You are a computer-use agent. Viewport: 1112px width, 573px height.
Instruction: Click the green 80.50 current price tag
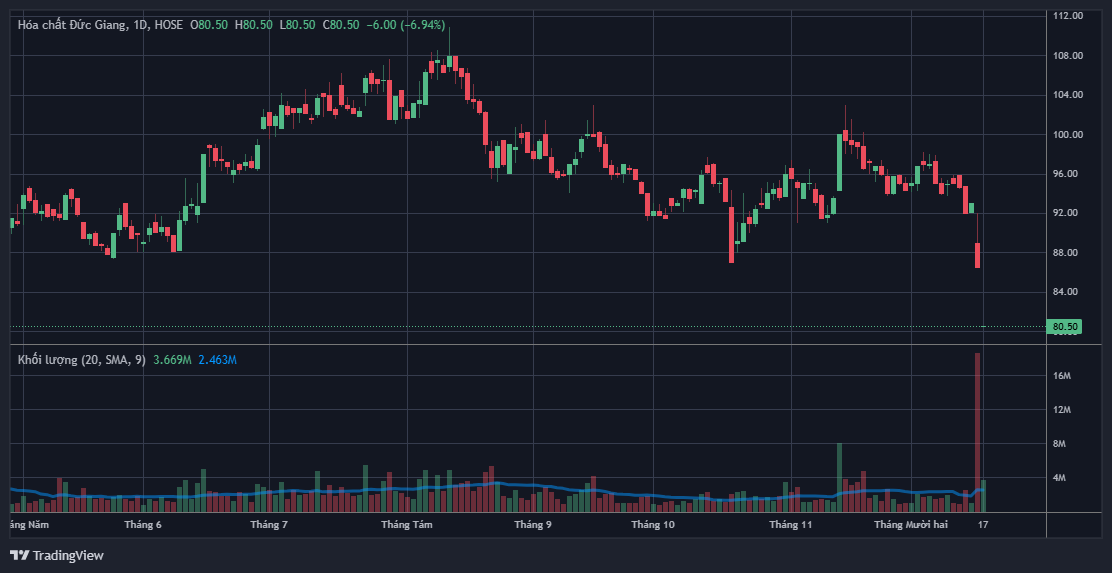1065,326
